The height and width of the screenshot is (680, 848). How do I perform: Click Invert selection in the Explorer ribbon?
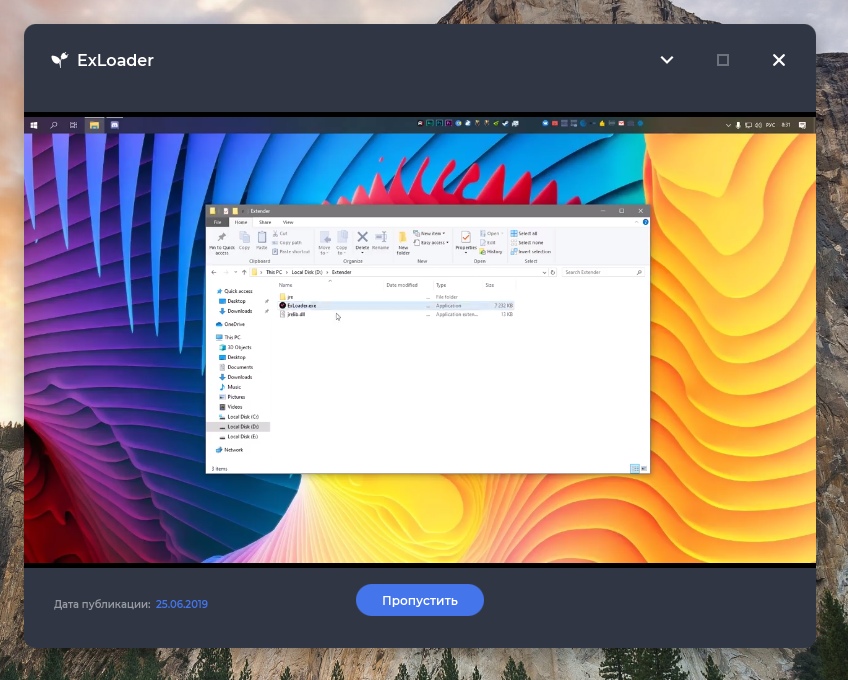[531, 252]
